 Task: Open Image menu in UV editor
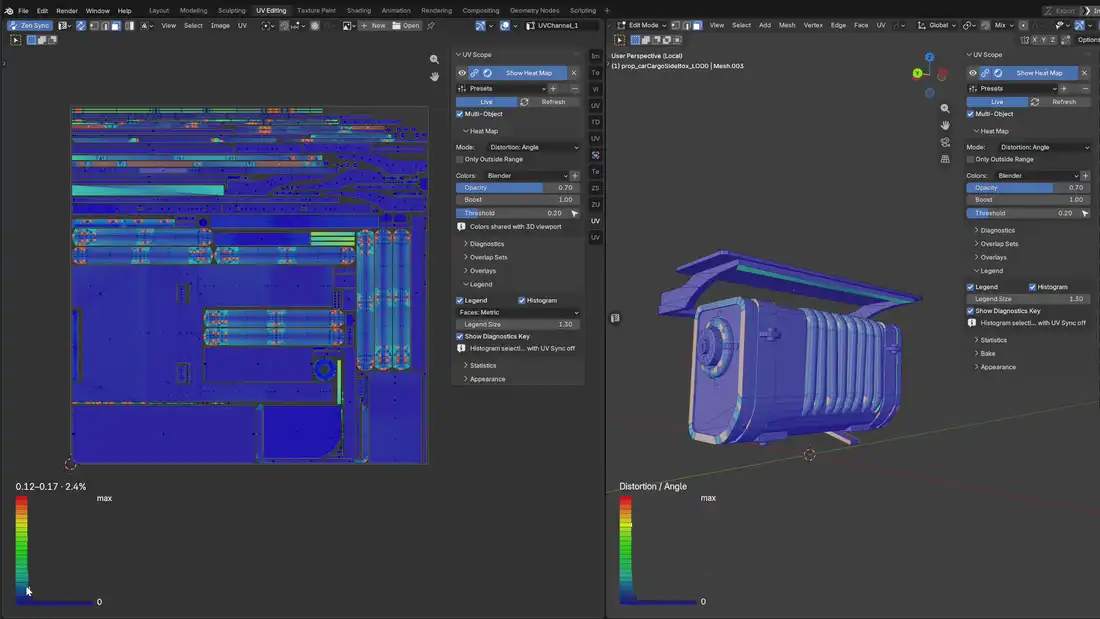220,25
